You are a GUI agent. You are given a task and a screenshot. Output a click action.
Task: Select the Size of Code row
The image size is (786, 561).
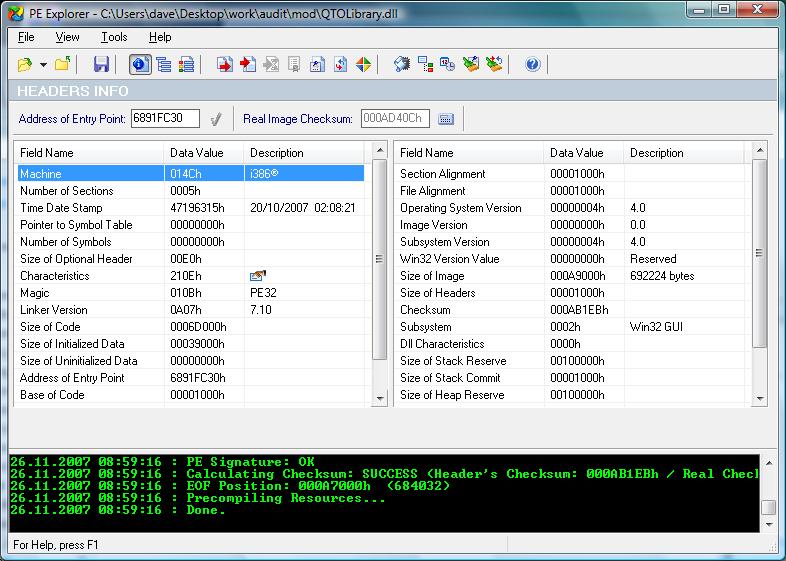pos(191,327)
